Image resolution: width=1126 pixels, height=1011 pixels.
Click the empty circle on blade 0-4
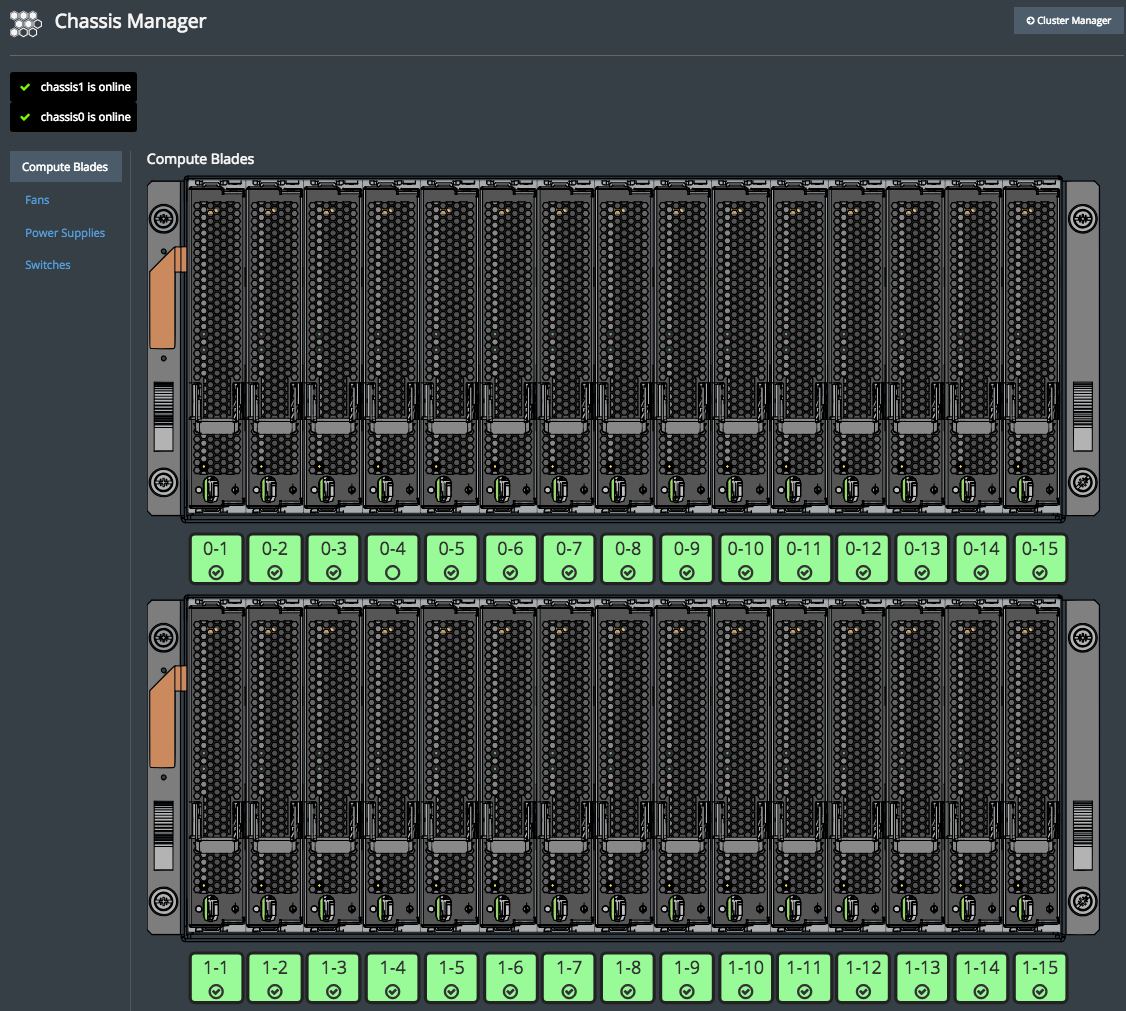tap(393, 572)
